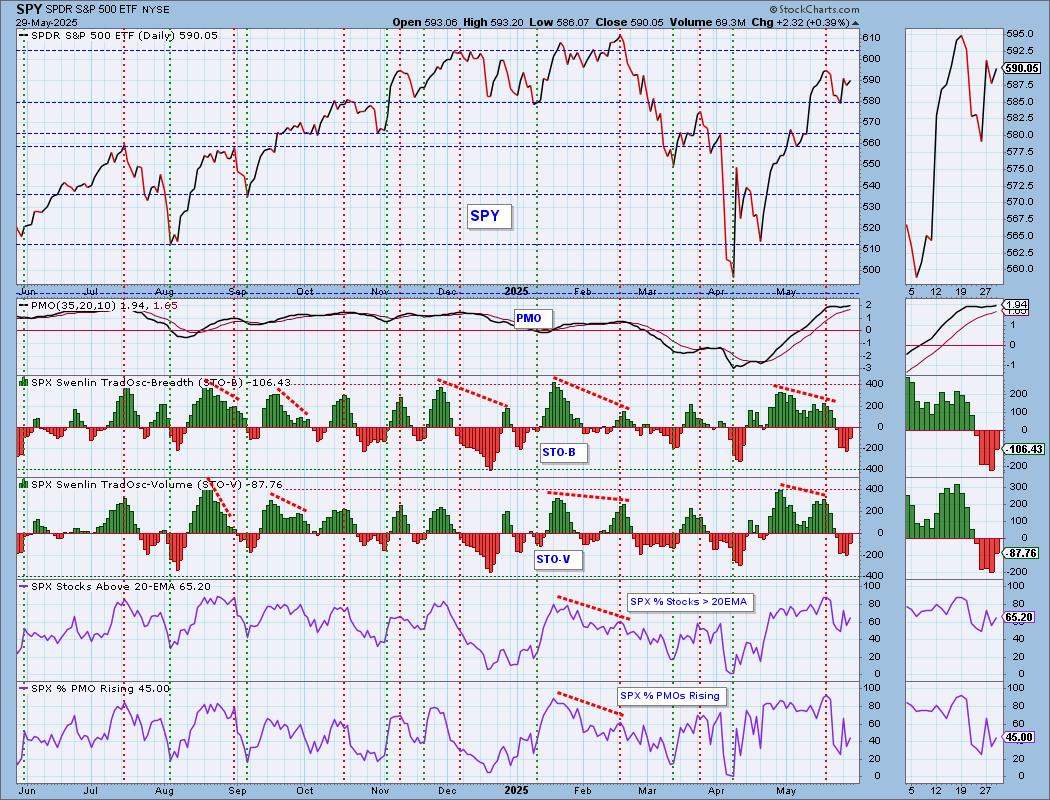Click the 2025 year label on the bottom date axis
This screenshot has width=1050, height=800.
click(516, 790)
